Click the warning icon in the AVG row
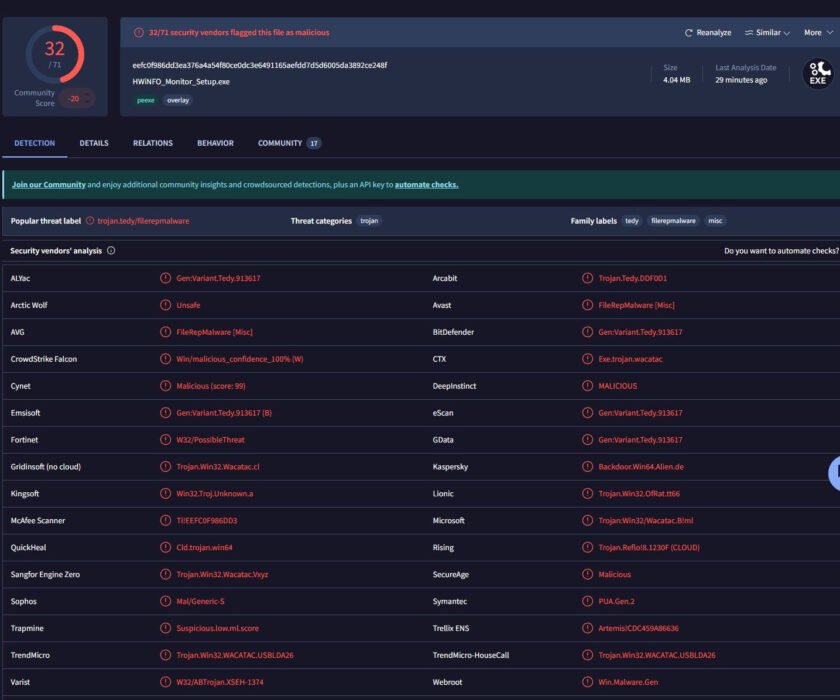Screen dimensions: 840x700 [166, 332]
